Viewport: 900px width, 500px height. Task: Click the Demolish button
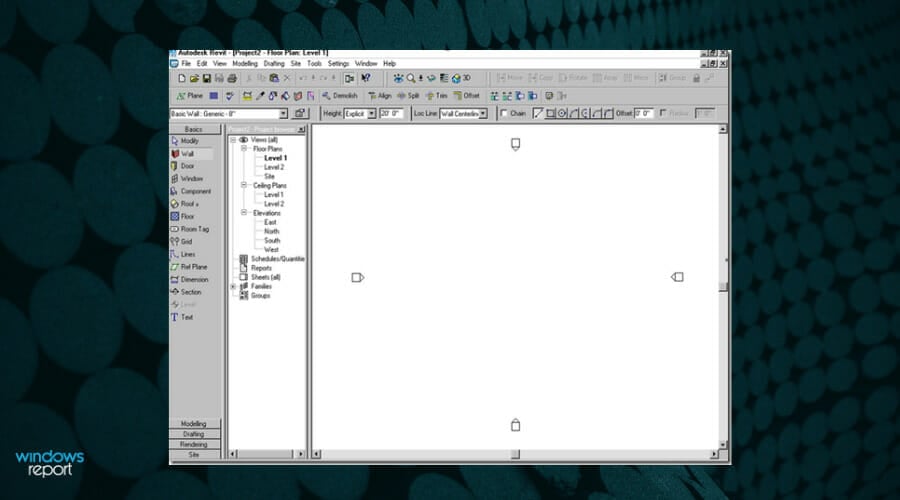[339, 96]
